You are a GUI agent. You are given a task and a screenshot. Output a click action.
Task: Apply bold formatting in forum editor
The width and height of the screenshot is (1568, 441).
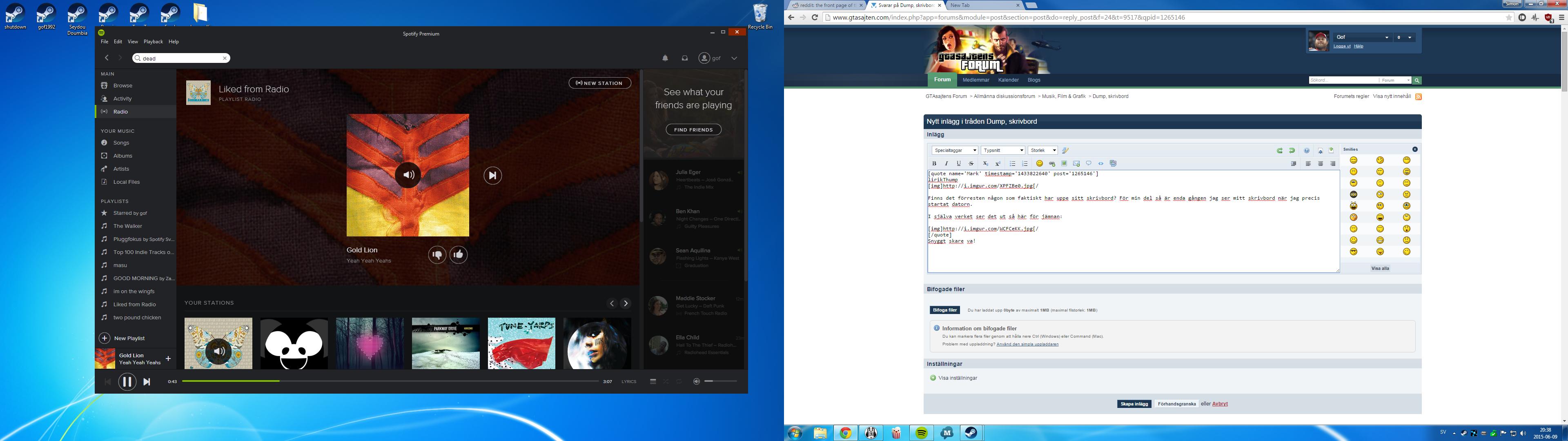(x=934, y=163)
